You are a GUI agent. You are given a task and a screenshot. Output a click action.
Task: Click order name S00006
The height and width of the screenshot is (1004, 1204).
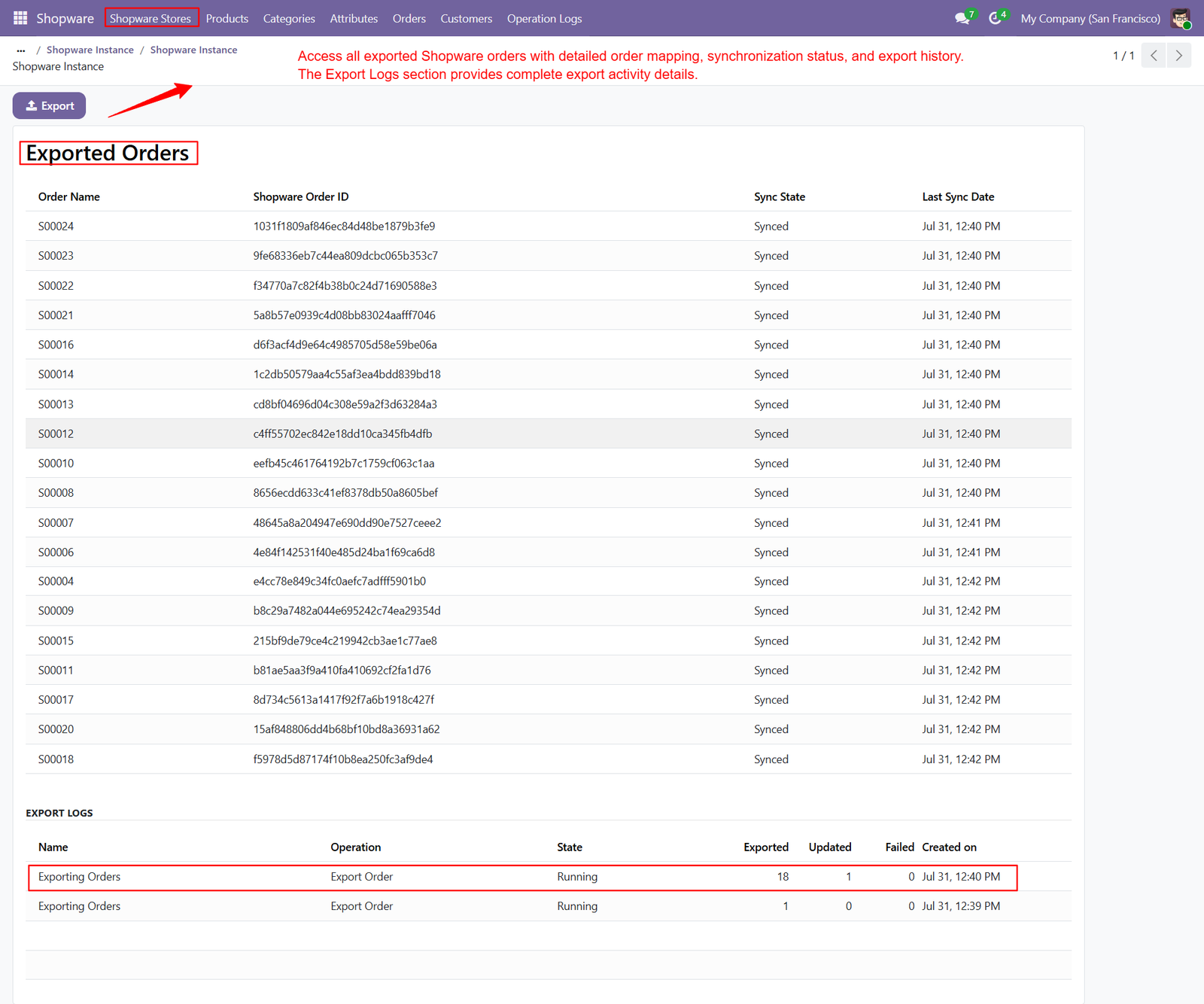56,552
